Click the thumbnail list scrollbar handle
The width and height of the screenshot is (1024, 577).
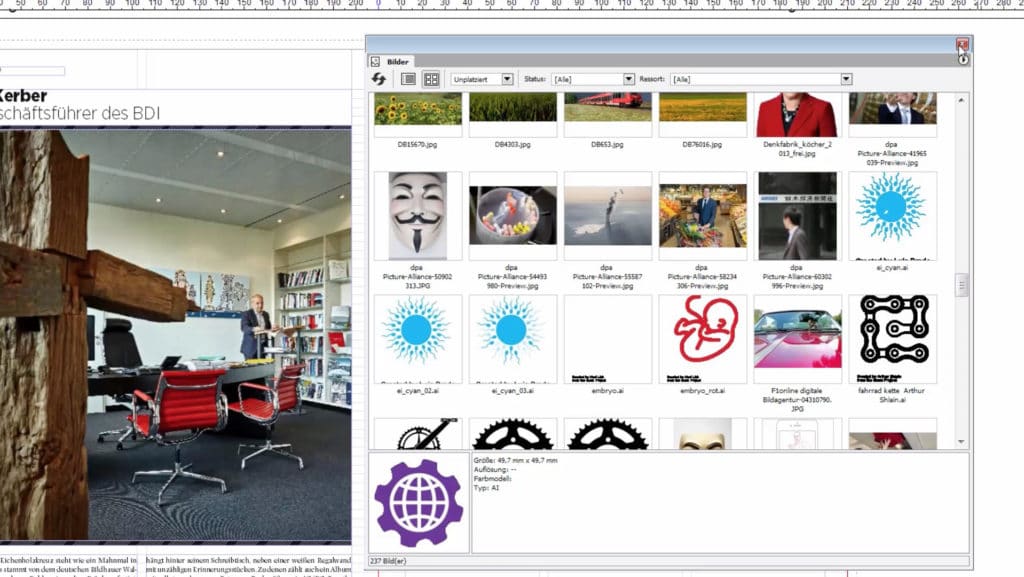962,286
